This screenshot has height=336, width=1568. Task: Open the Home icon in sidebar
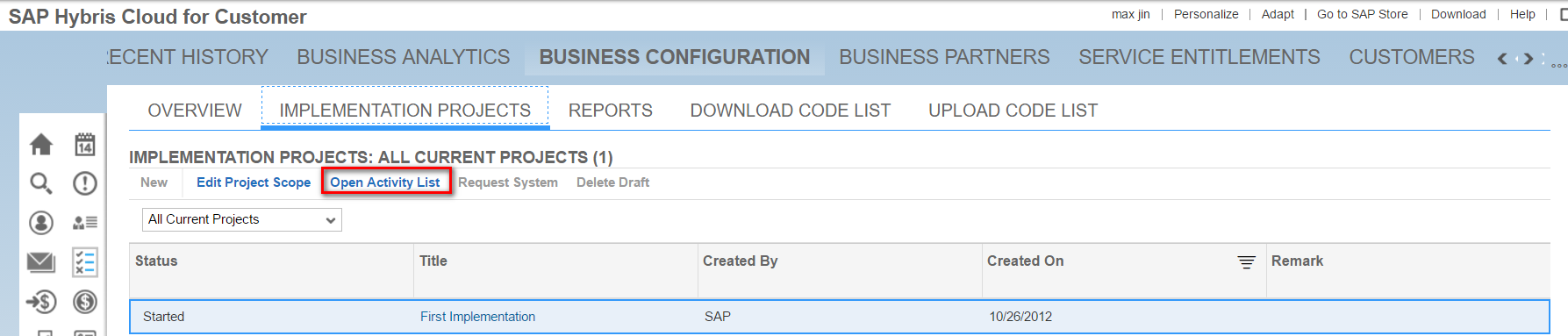click(41, 144)
